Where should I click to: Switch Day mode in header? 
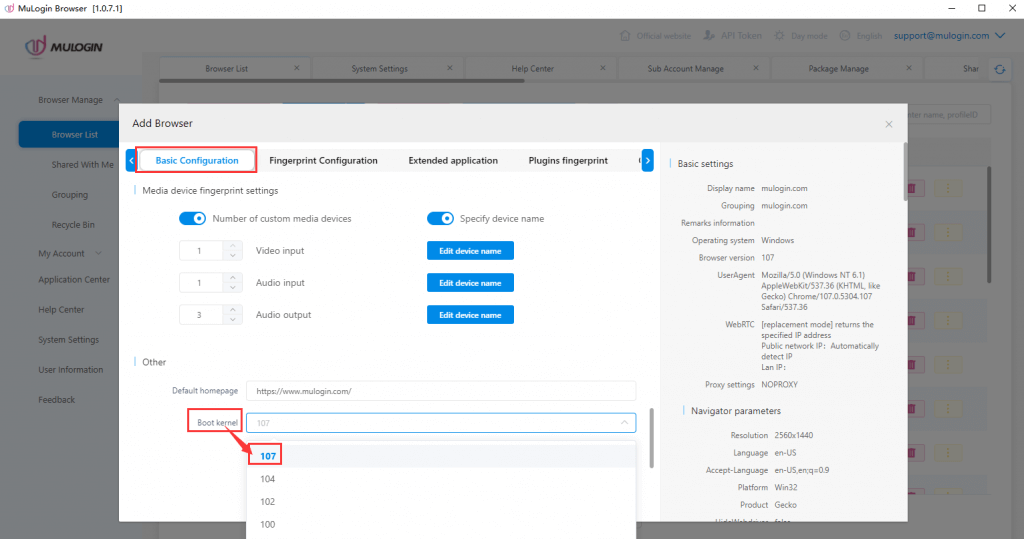coord(801,36)
